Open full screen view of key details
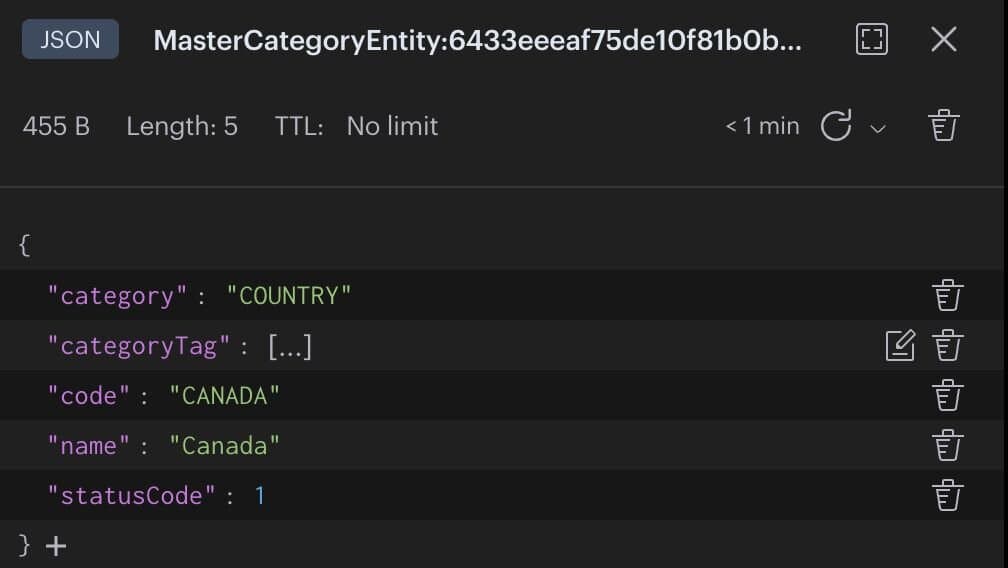The height and width of the screenshot is (568, 1008). [872, 39]
